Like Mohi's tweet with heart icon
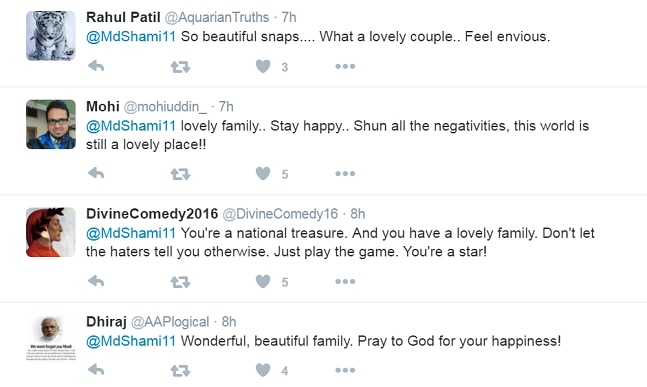The width and height of the screenshot is (647, 387). (x=263, y=173)
